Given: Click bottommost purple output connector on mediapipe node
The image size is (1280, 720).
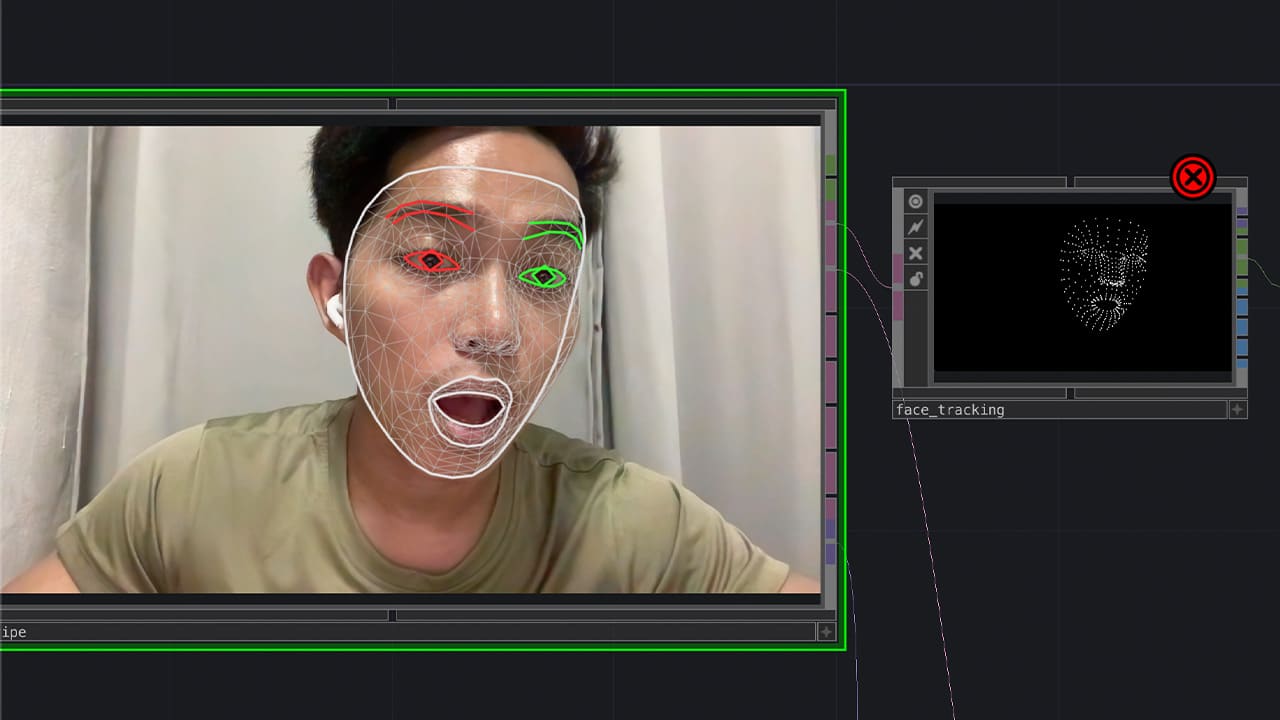Looking at the screenshot, I should [x=830, y=553].
